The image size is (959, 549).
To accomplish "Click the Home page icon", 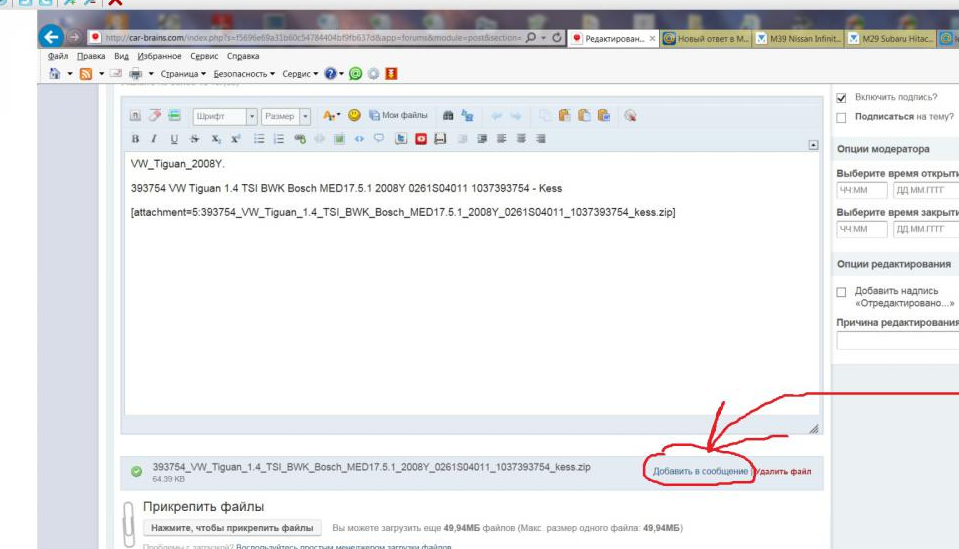I will click(54, 73).
